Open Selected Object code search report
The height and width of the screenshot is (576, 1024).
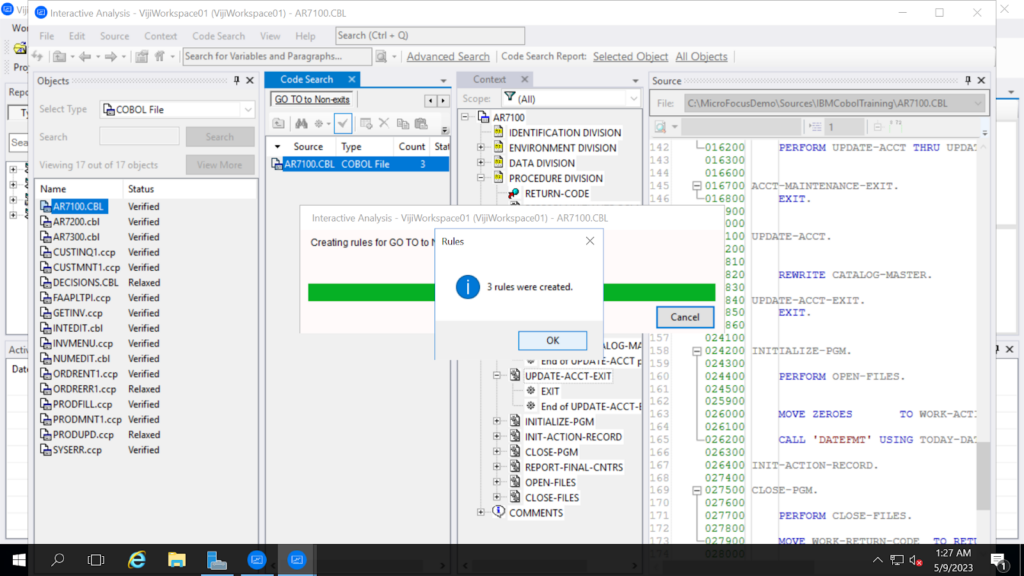coord(630,56)
